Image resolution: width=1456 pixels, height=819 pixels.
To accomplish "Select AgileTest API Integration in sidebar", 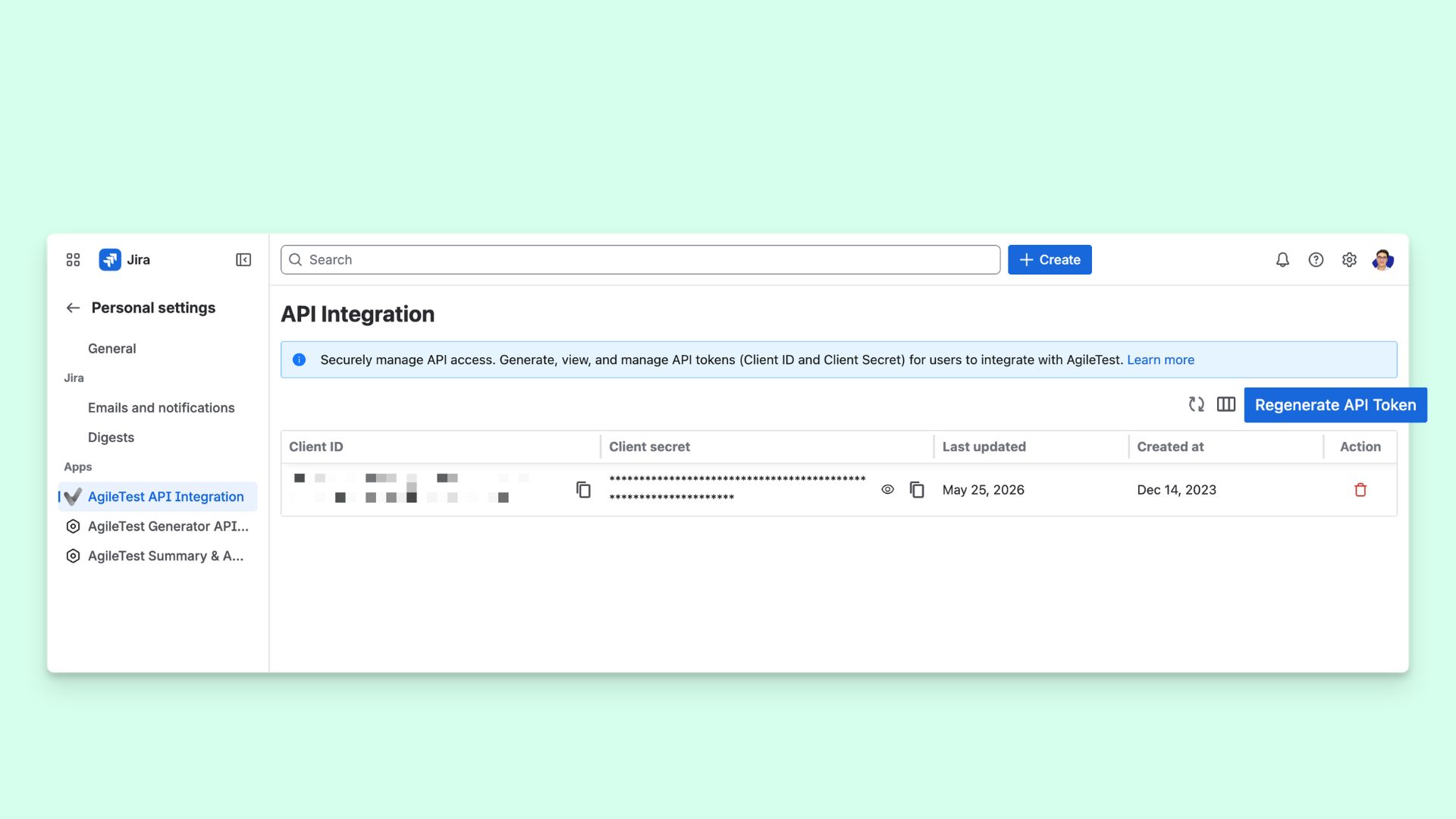I will [158, 497].
